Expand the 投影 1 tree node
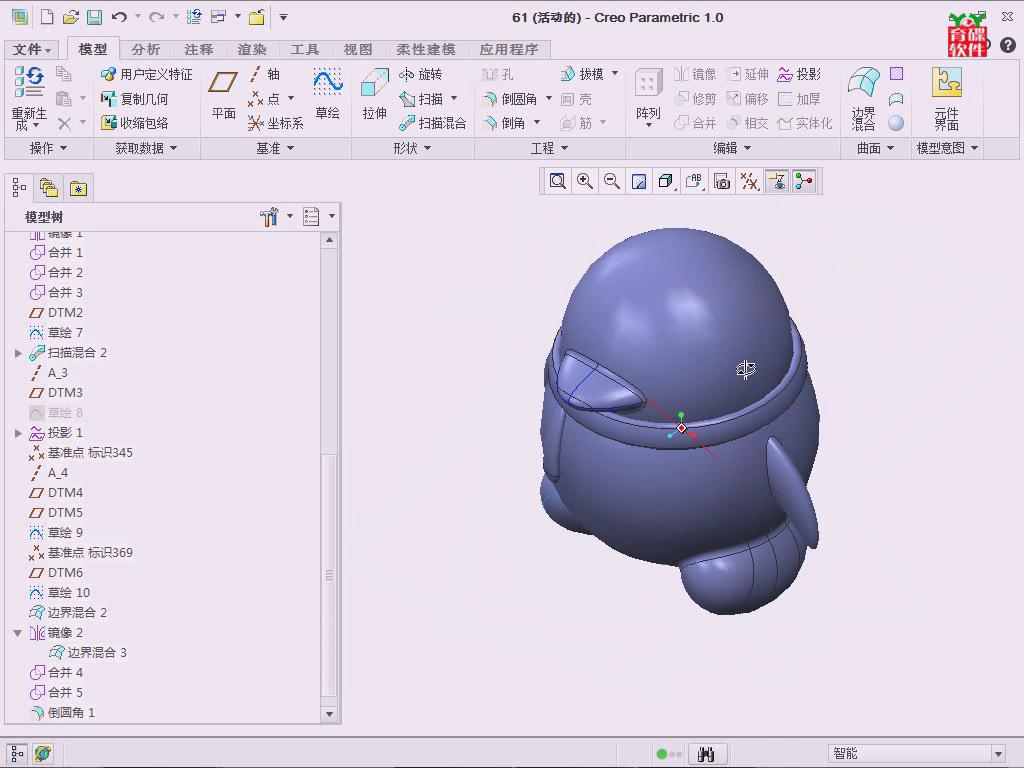Image resolution: width=1024 pixels, height=768 pixels. (x=18, y=433)
